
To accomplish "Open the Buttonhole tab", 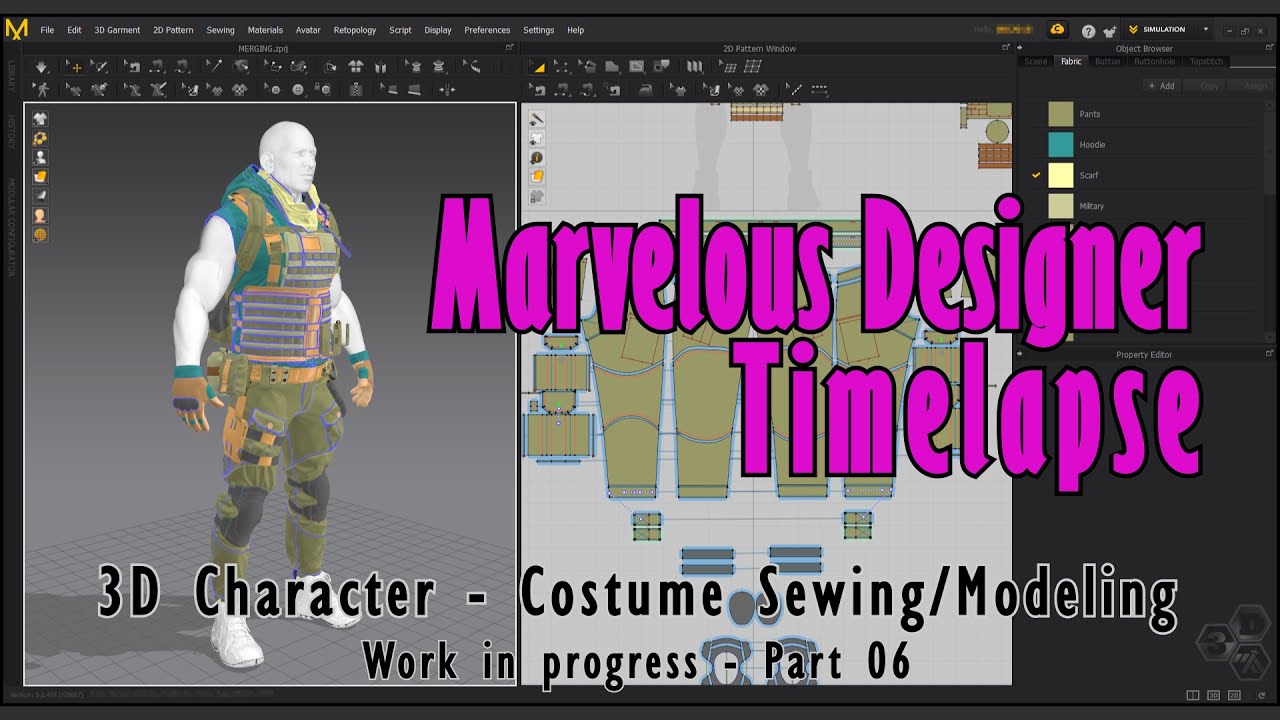I will click(1154, 61).
